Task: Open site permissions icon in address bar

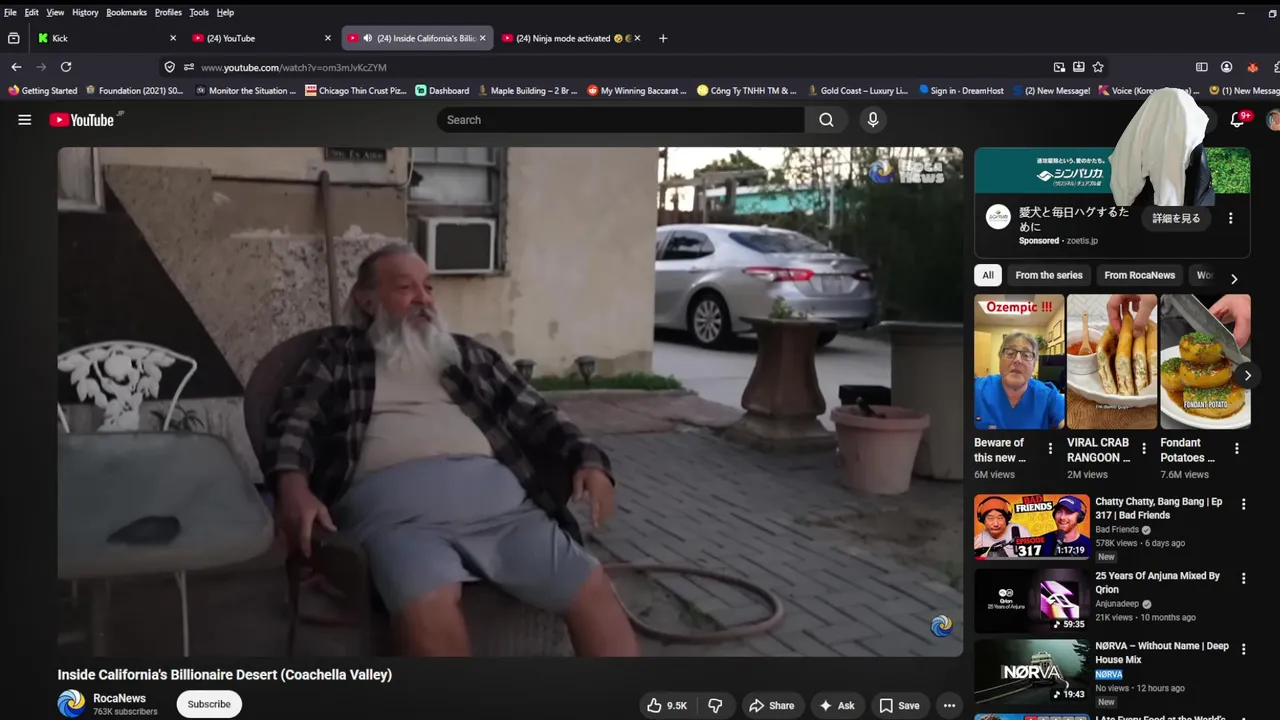Action: 188,67
